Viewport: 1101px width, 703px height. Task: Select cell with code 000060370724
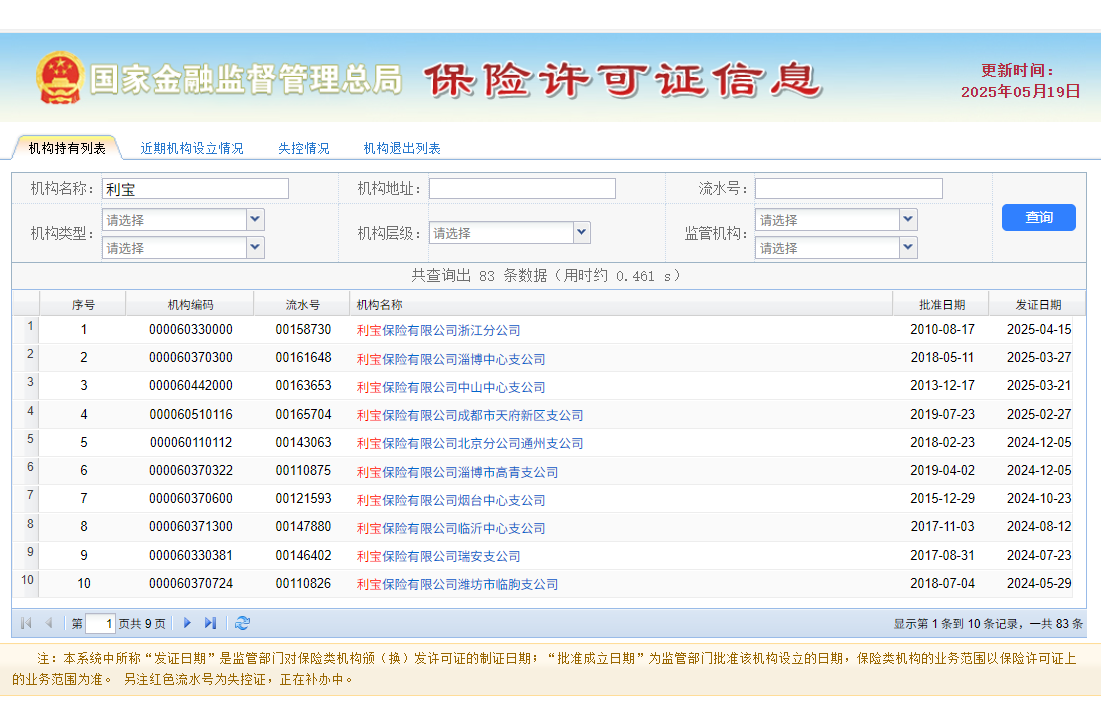(190, 584)
